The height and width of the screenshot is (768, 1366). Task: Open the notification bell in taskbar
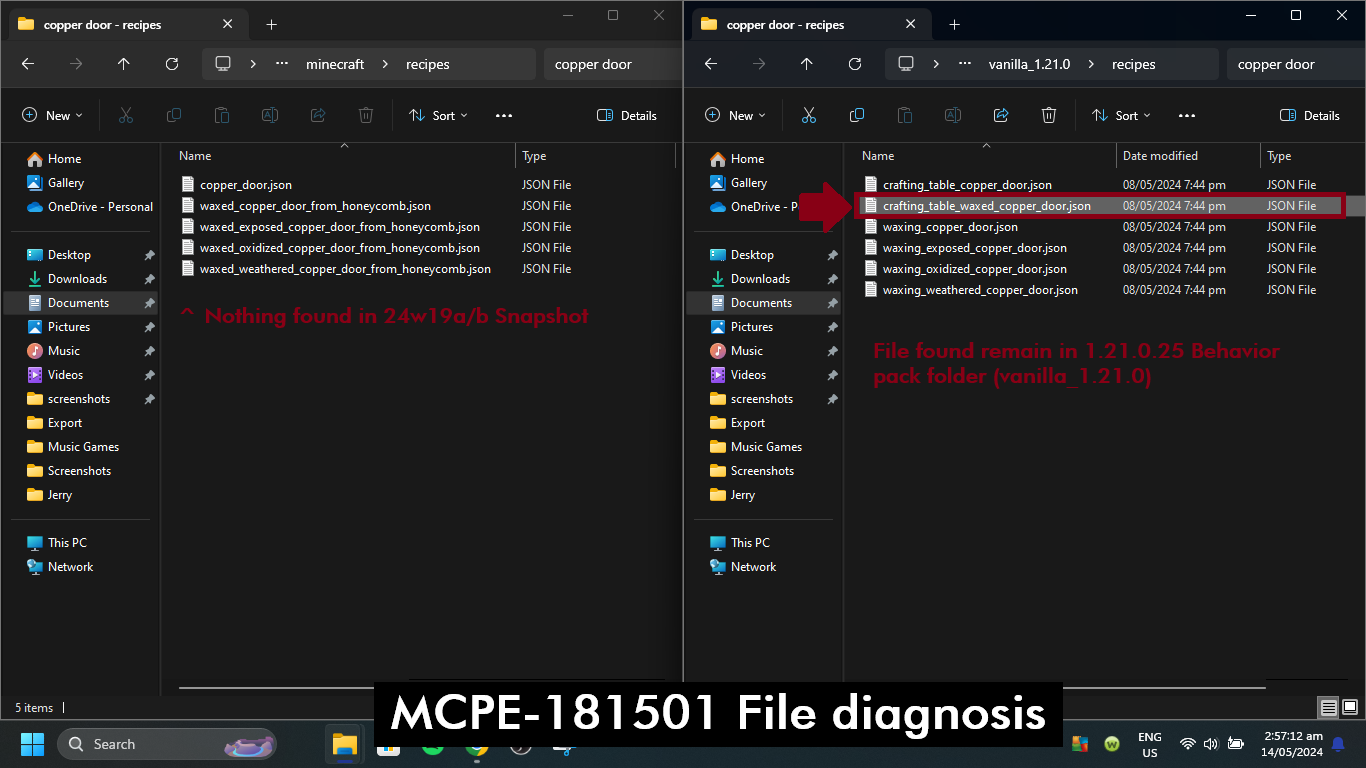coord(1338,744)
